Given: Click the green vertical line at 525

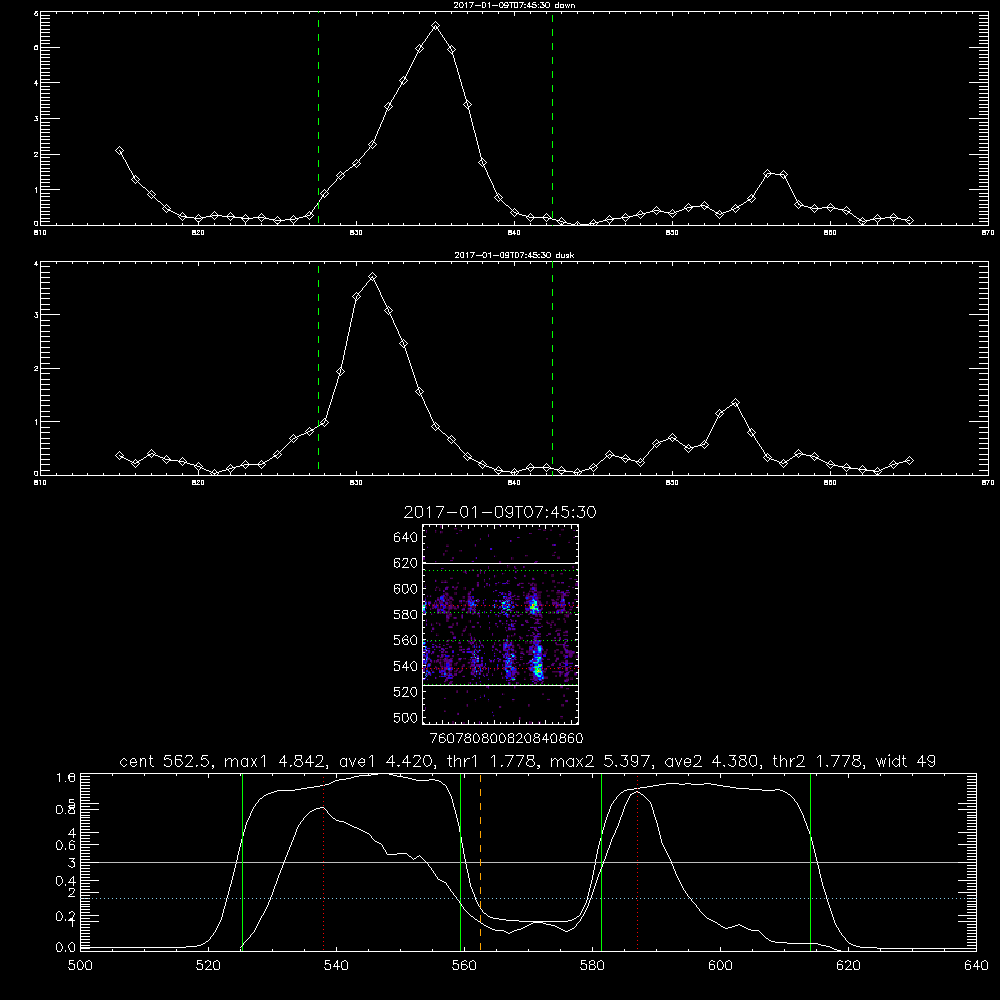Looking at the screenshot, I should point(242,862).
